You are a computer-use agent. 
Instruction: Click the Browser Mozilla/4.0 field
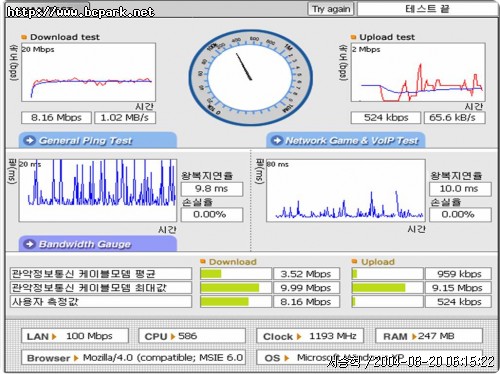pos(134,358)
